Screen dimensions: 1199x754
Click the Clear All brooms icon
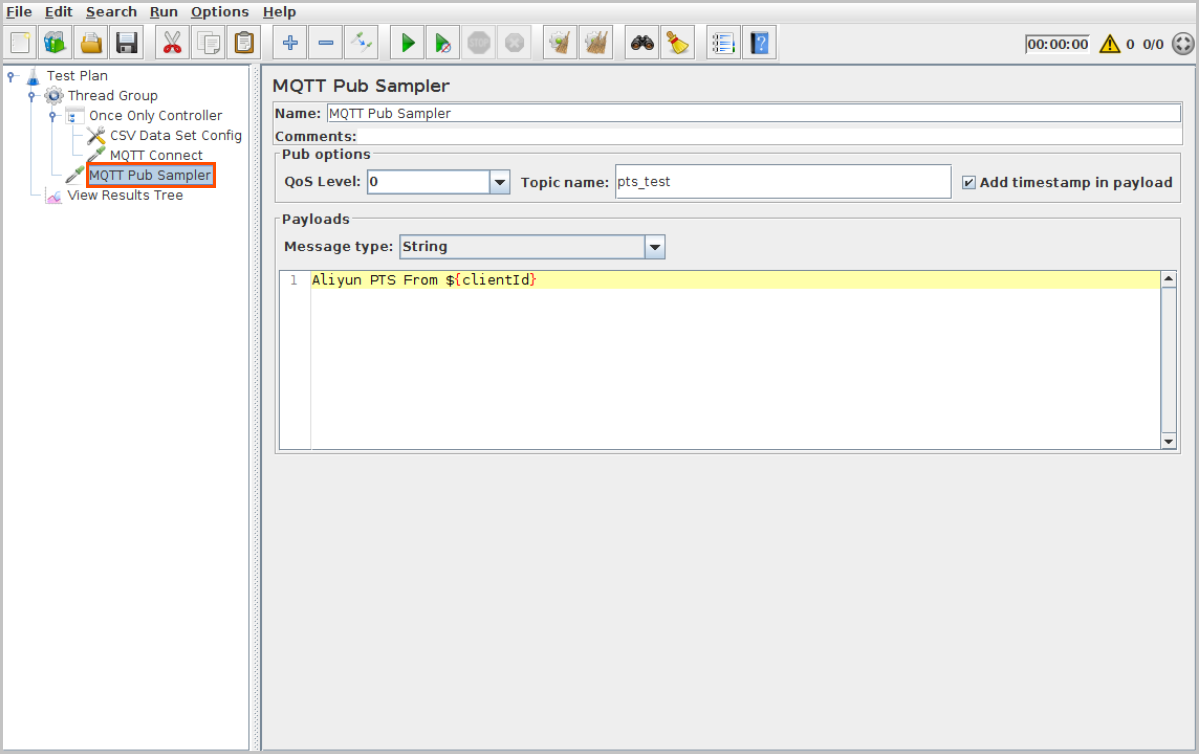[596, 43]
